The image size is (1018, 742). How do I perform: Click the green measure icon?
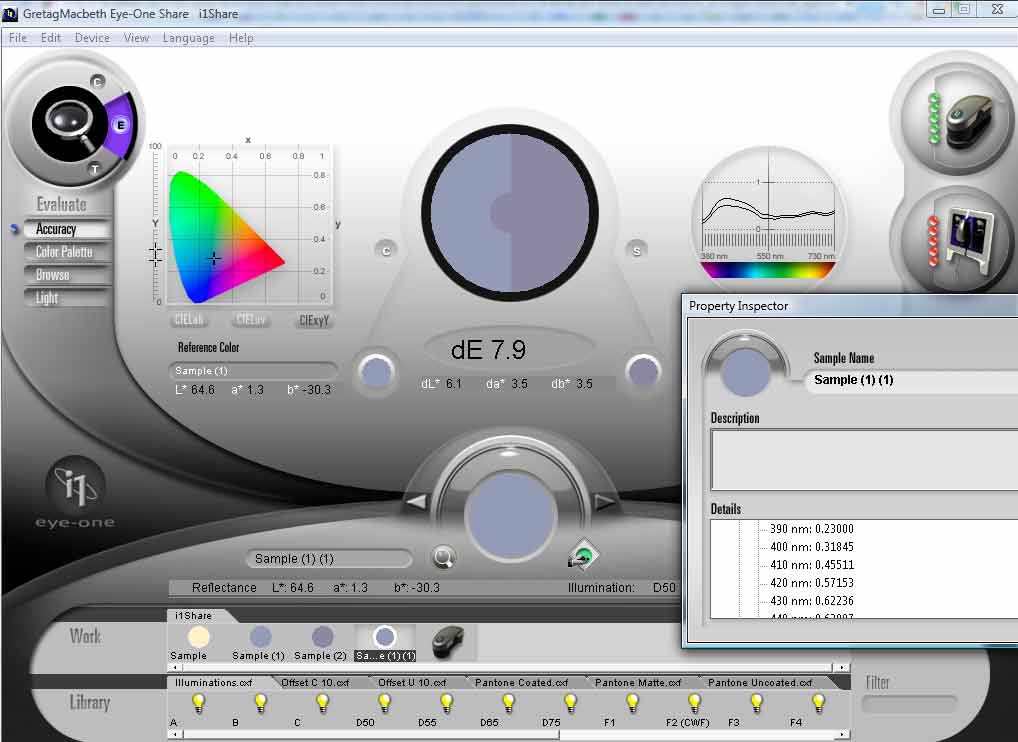click(x=582, y=556)
